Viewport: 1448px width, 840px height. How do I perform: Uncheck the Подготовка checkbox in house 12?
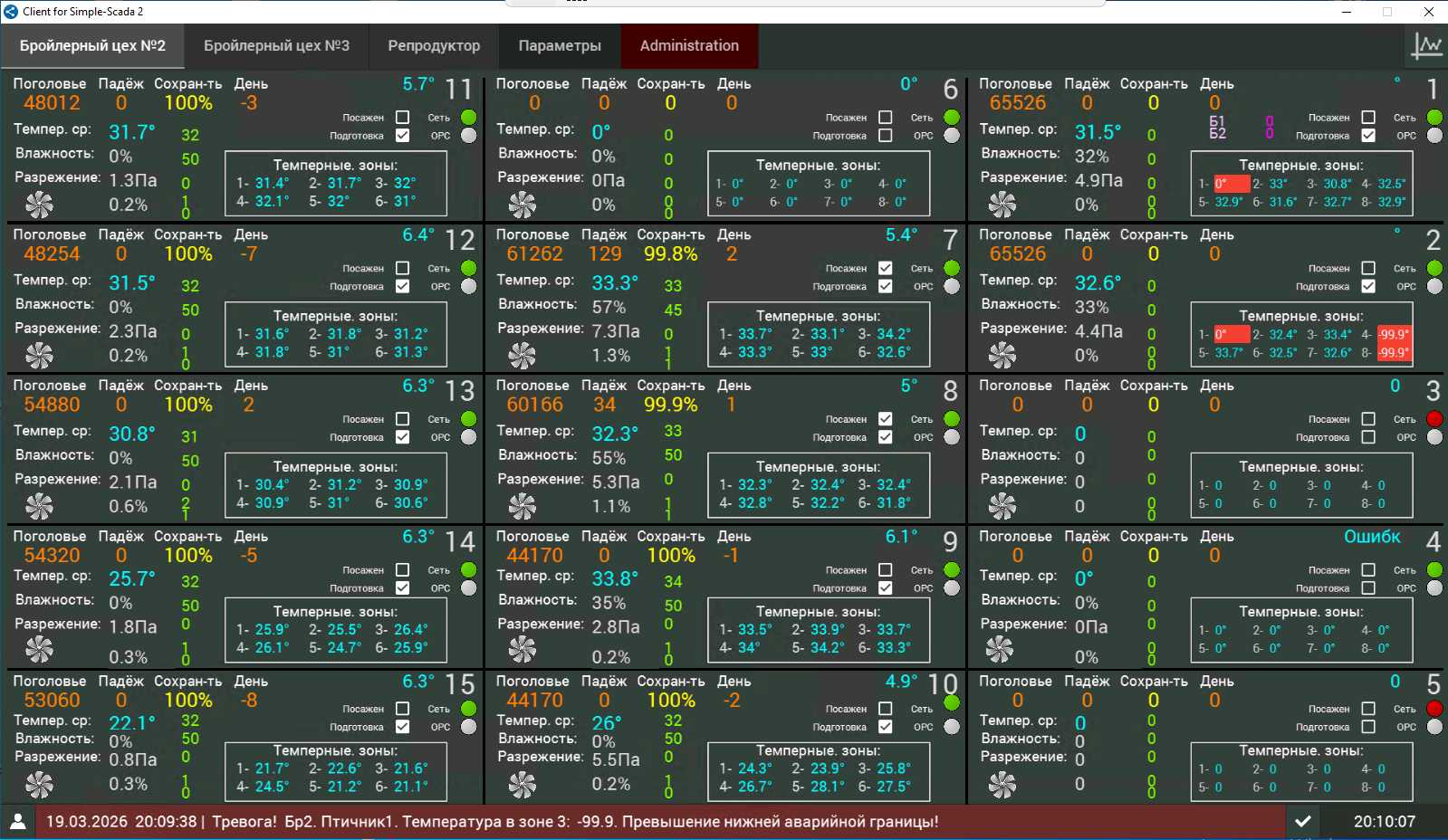pos(403,286)
